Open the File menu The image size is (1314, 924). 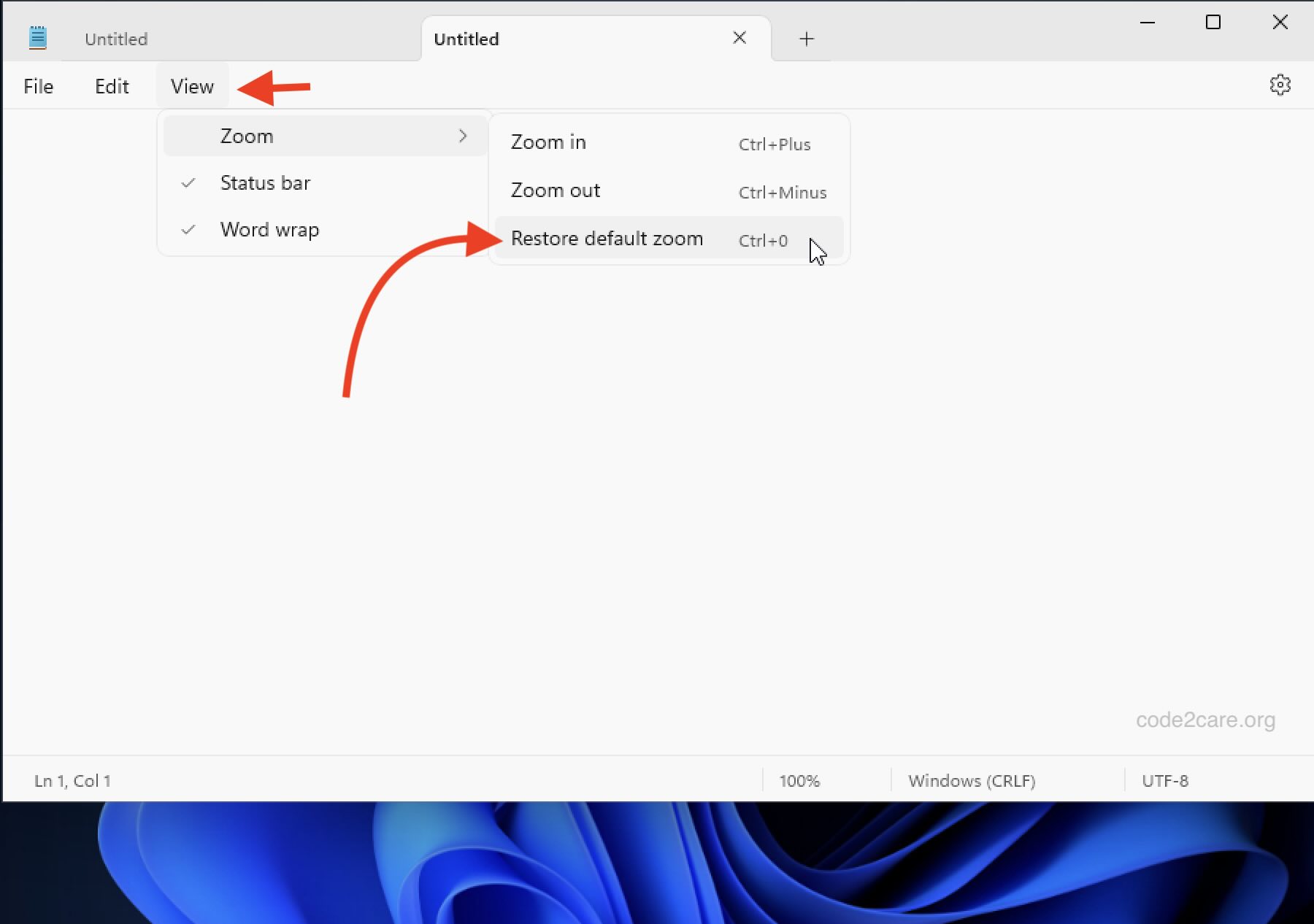point(38,85)
